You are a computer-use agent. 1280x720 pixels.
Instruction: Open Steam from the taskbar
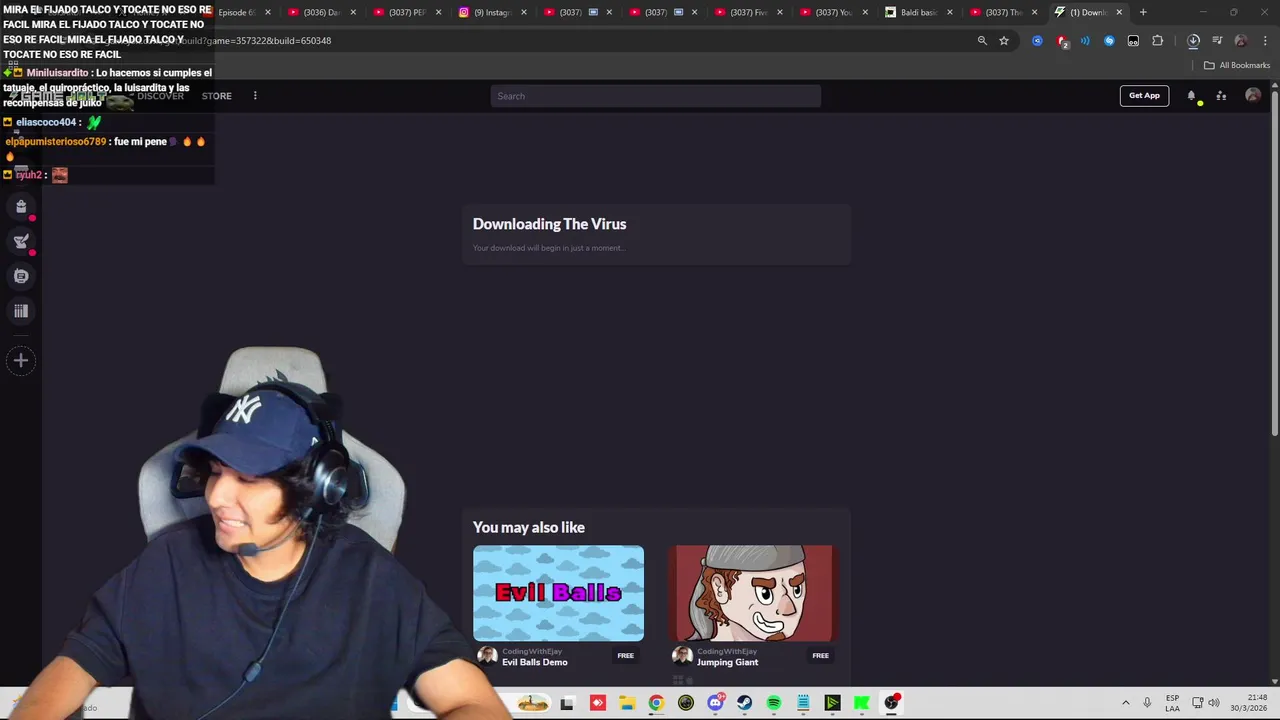[x=744, y=703]
